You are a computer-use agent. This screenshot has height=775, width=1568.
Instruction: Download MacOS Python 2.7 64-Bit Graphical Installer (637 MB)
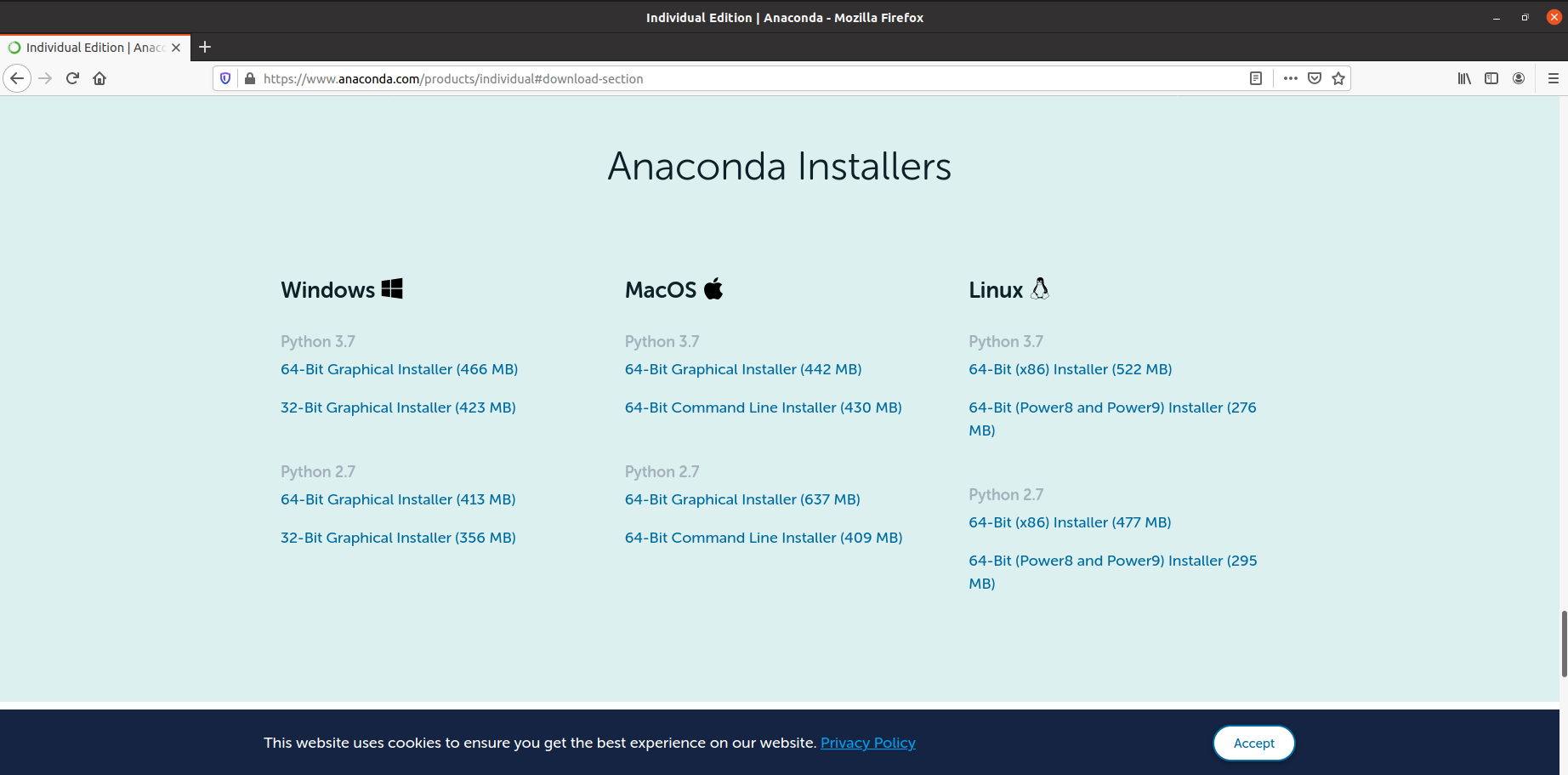(x=742, y=499)
